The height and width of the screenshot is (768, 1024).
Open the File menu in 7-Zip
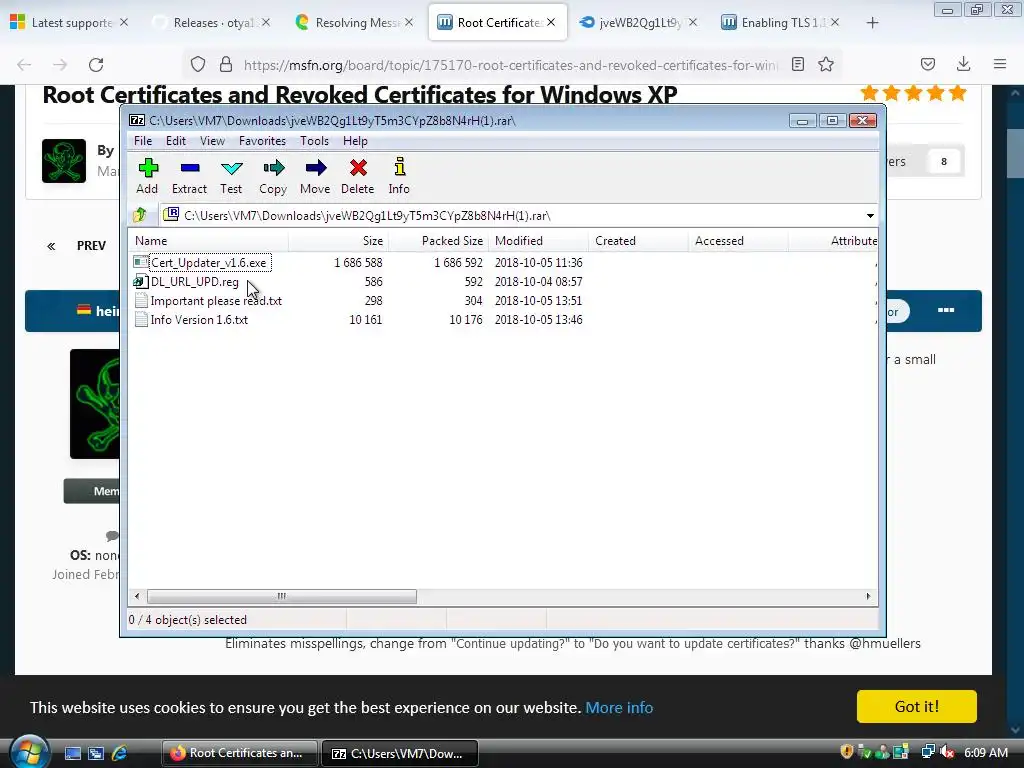142,140
